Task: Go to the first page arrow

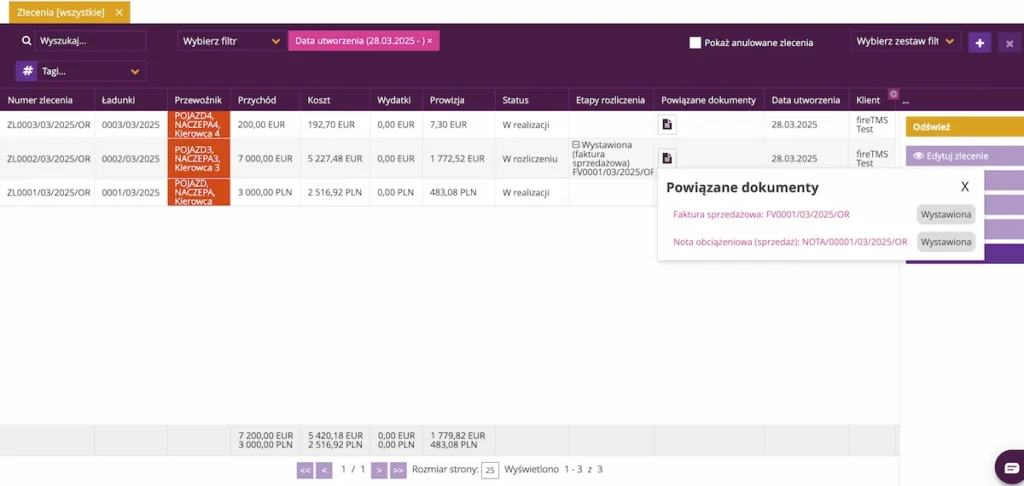Action: (x=305, y=470)
